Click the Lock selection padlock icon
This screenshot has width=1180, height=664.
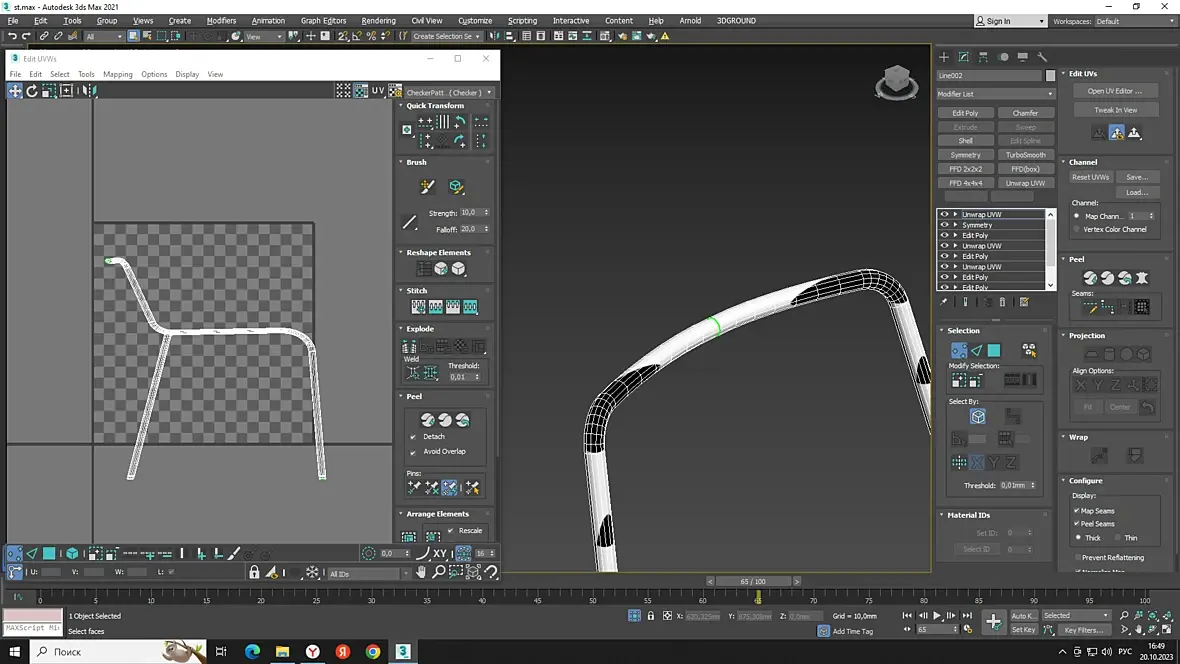tap(254, 573)
